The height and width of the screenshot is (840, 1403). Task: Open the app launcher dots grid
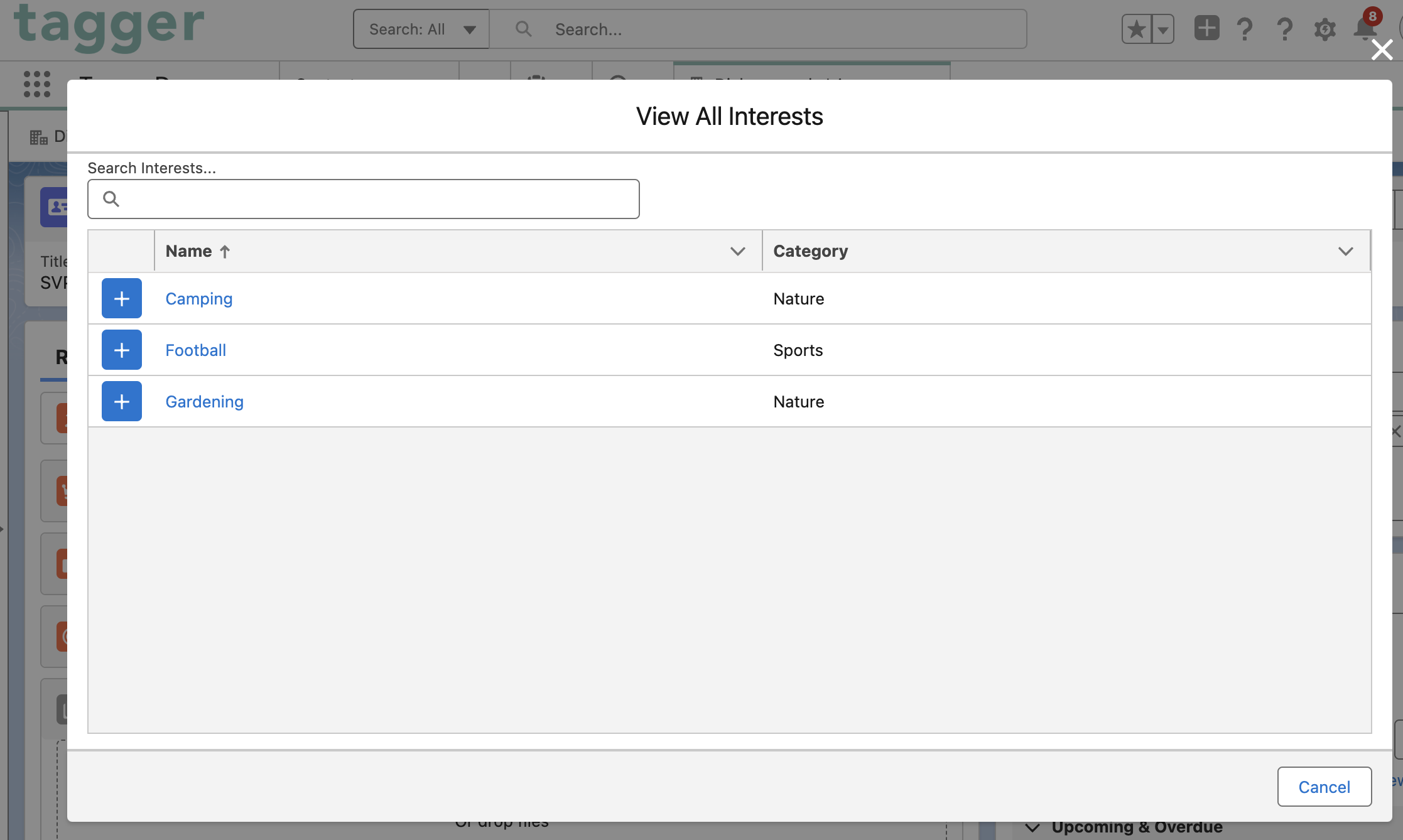pyautogui.click(x=36, y=83)
